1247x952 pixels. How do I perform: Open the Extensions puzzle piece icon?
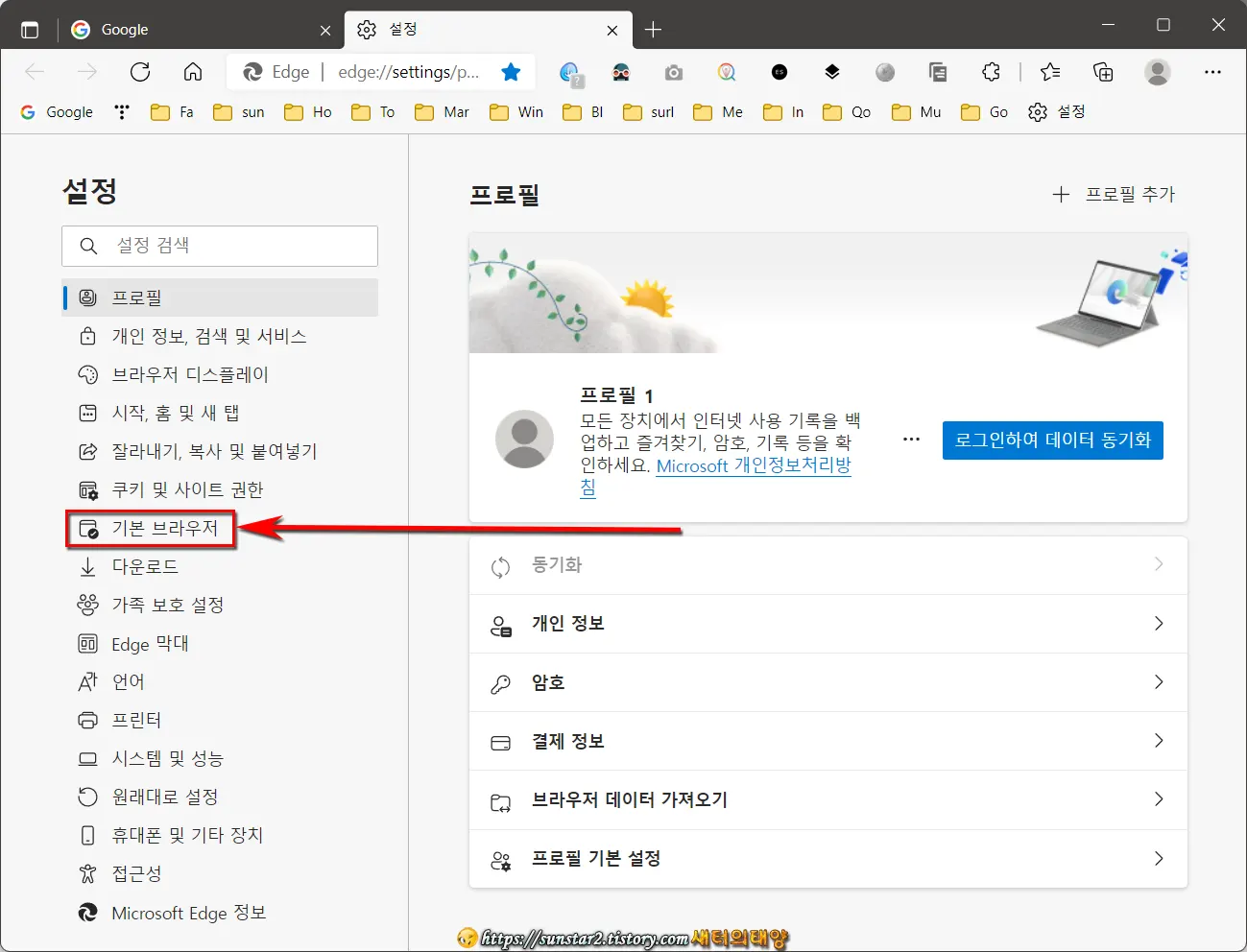click(990, 72)
